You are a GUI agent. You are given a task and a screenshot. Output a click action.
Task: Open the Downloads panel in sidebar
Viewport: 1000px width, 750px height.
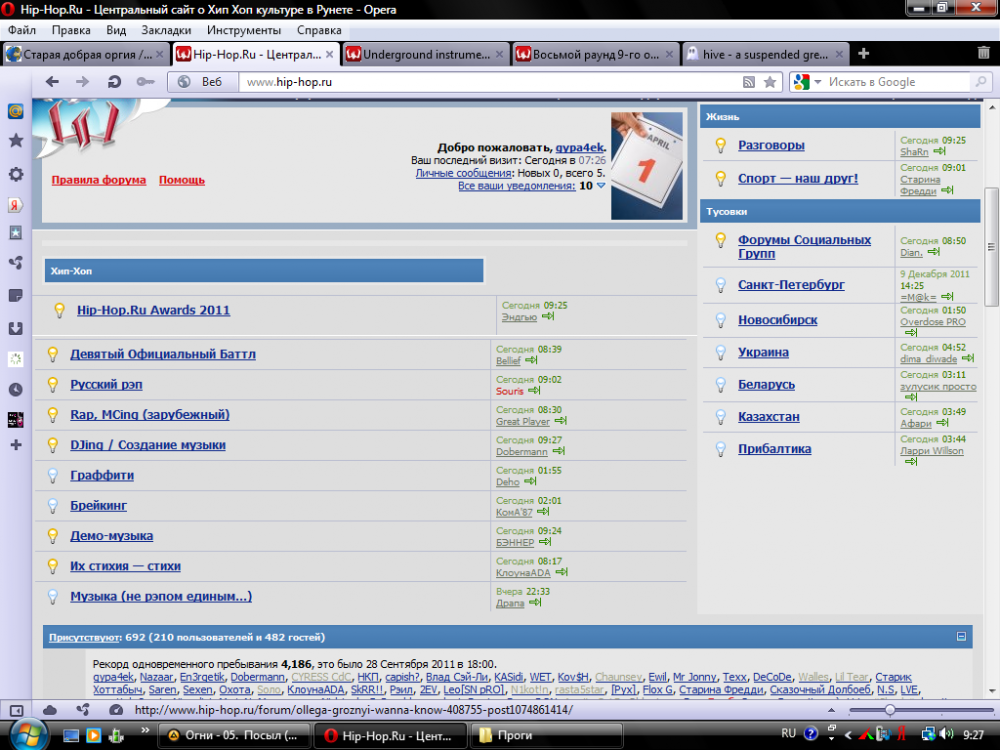pos(15,328)
